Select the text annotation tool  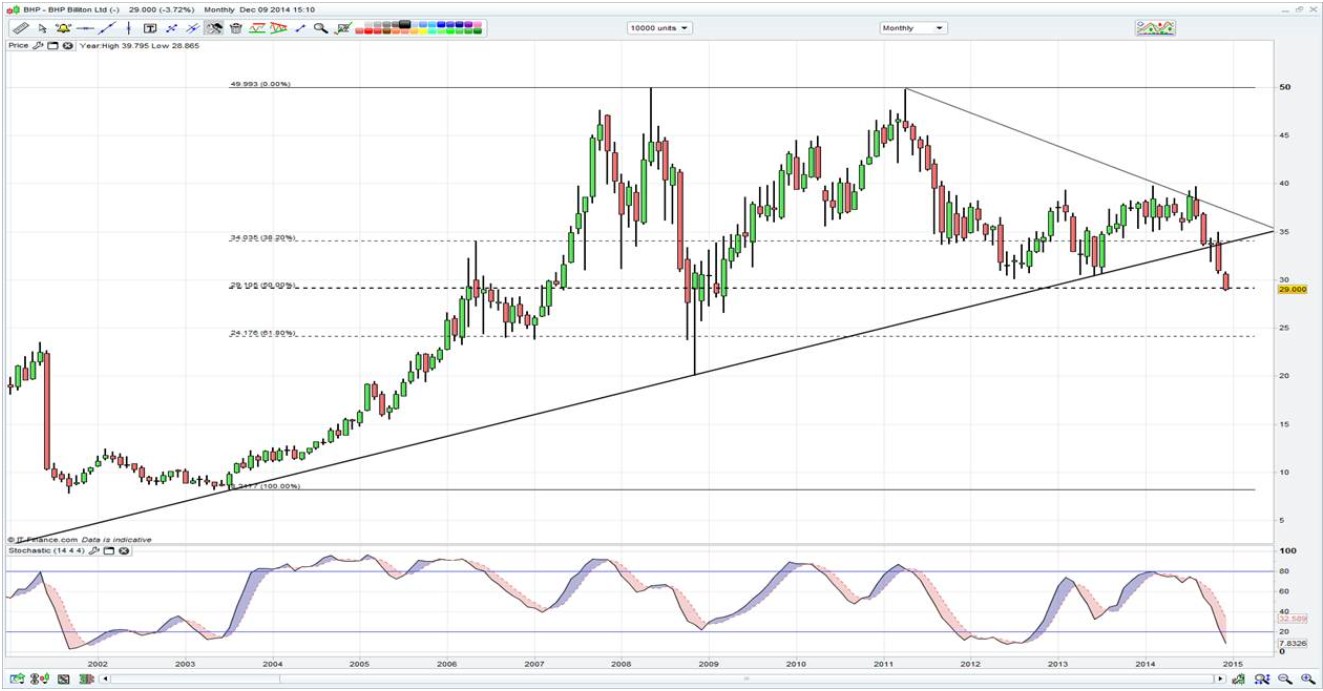pyautogui.click(x=150, y=28)
